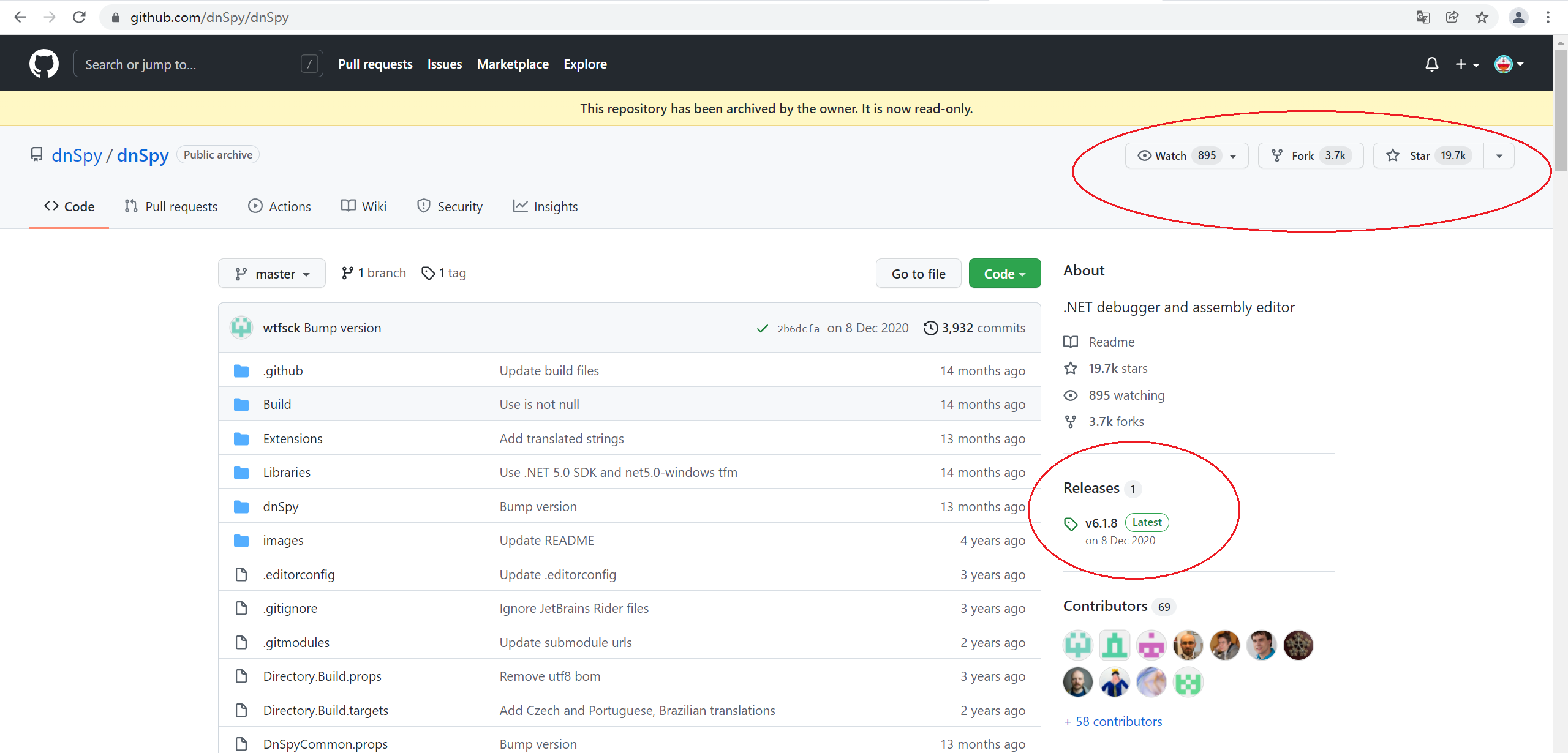Bookmark this page with the star icon
The width and height of the screenshot is (1568, 753).
(x=1482, y=17)
